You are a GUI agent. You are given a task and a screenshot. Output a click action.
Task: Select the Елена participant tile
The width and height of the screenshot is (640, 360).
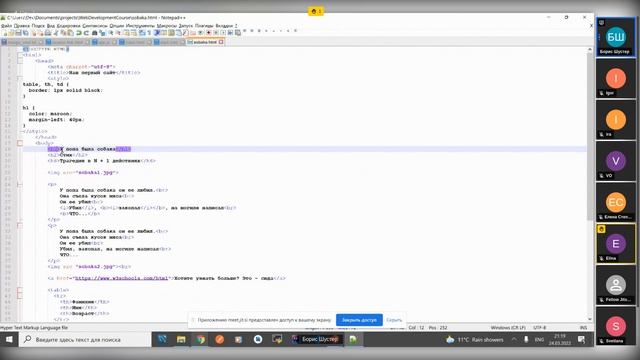pos(616,202)
